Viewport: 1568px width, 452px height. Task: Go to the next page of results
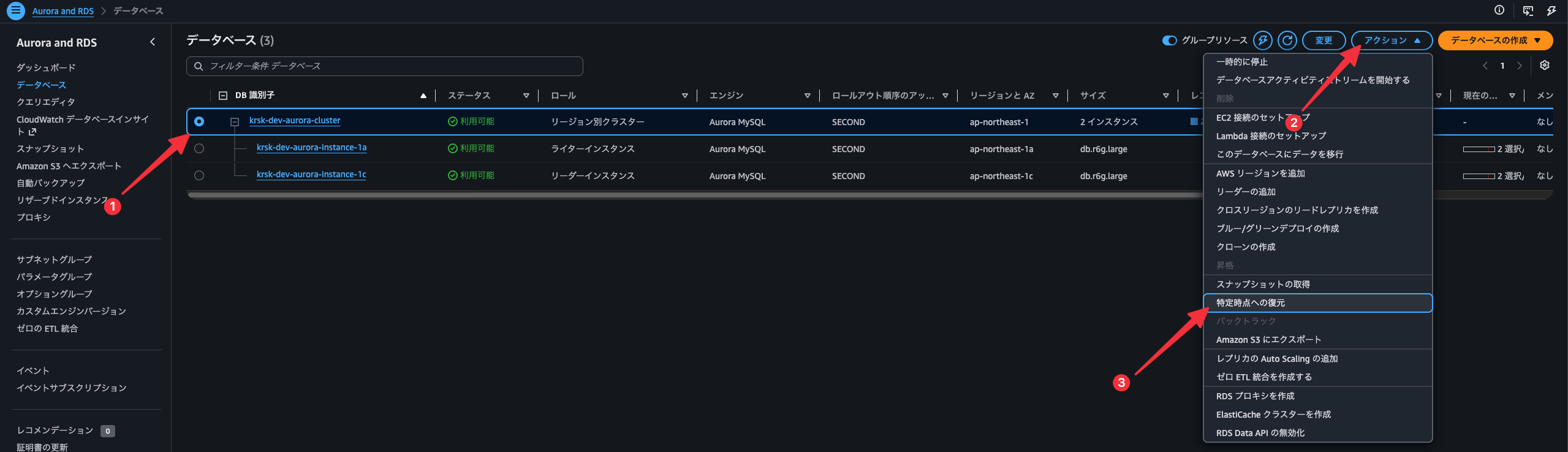pyautogui.click(x=1519, y=66)
